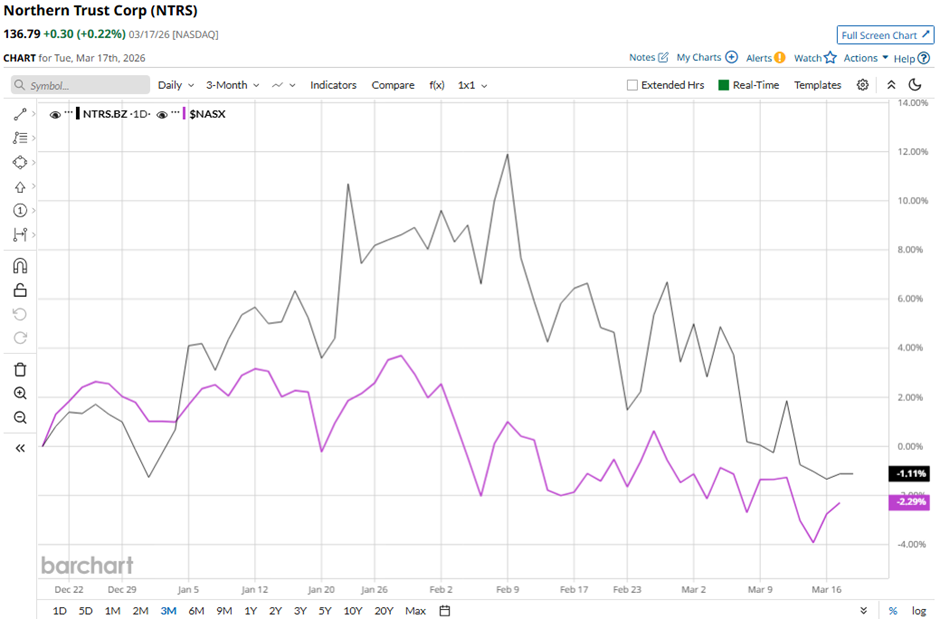This screenshot has height=619, width=940.
Task: Select the 6M range
Action: point(196,611)
